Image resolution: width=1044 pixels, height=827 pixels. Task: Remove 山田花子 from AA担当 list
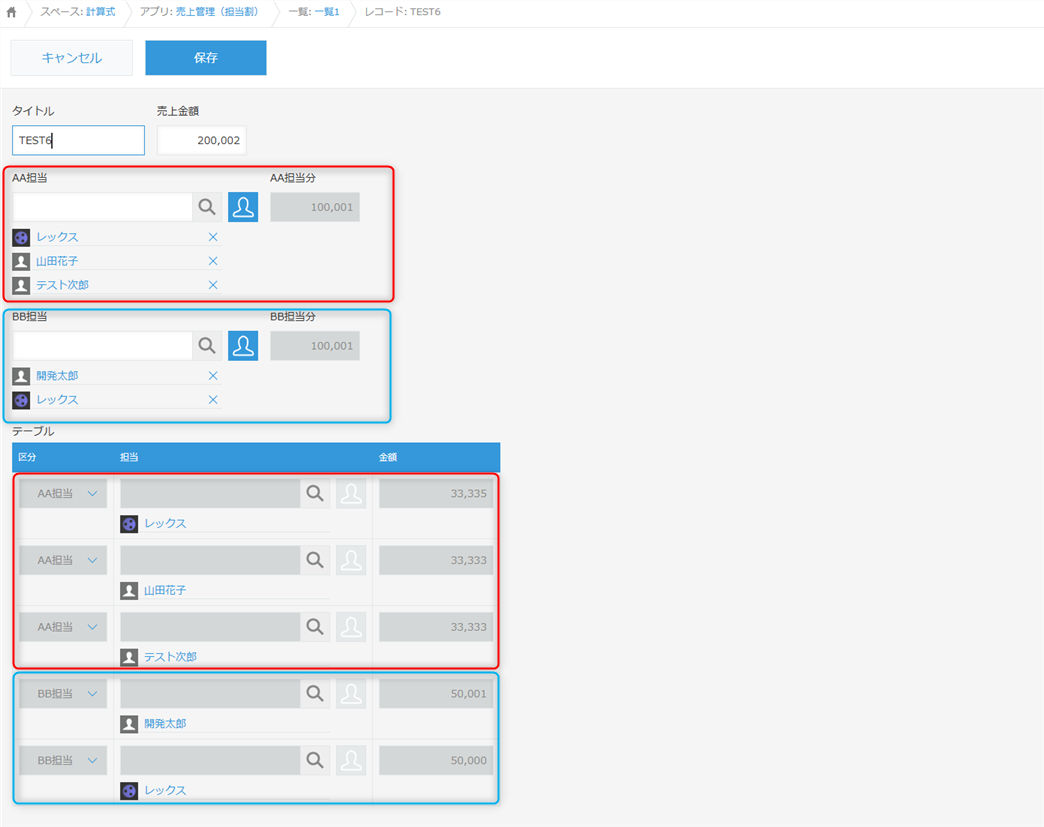tap(213, 261)
